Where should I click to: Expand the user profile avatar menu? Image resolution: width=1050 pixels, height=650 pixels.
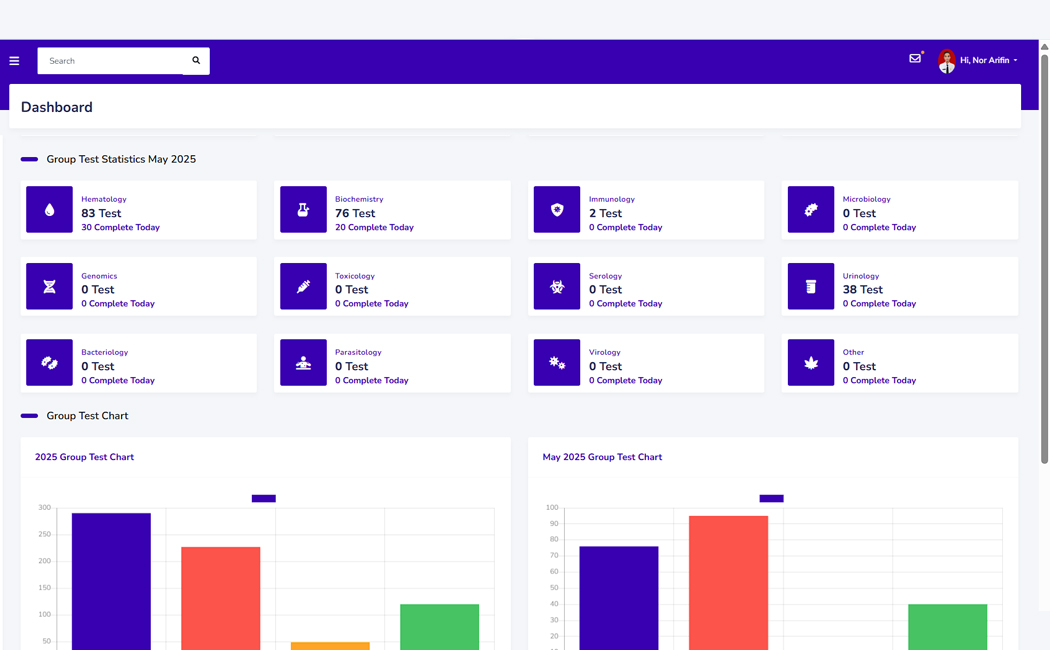click(x=946, y=60)
